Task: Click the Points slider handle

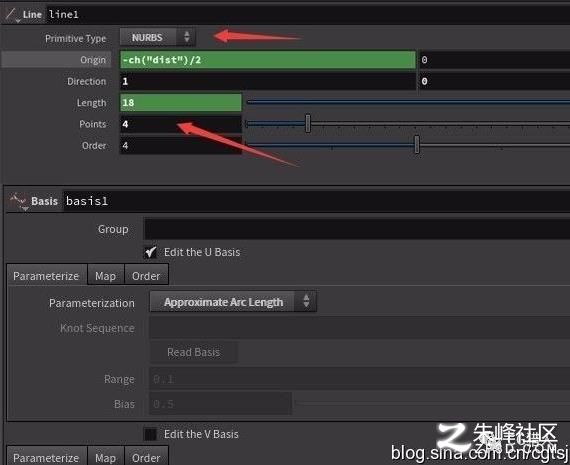Action: pos(308,123)
